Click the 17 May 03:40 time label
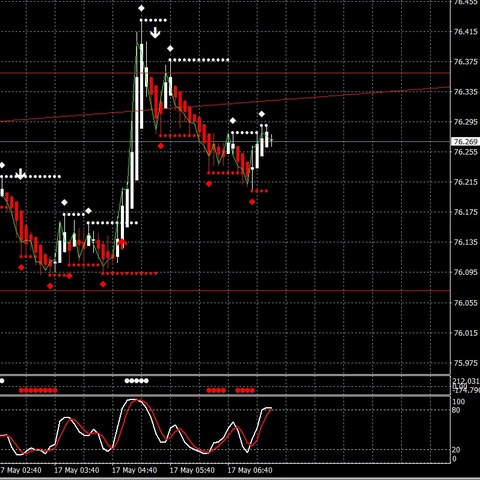Screen dimensions: 480x480 click(77, 470)
